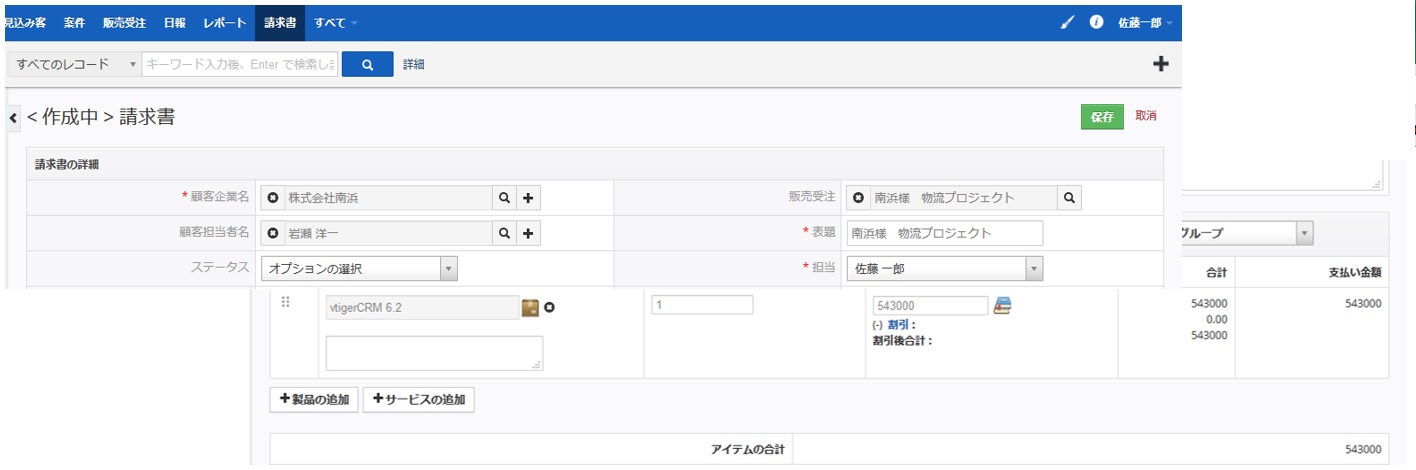
Task: Open product picker box icon beside vtigerCRM 6.2
Action: pyautogui.click(x=530, y=308)
